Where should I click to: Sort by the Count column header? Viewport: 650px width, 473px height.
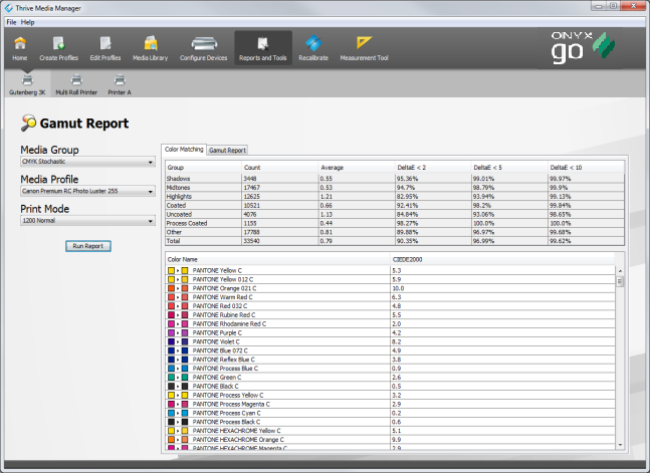(280, 167)
